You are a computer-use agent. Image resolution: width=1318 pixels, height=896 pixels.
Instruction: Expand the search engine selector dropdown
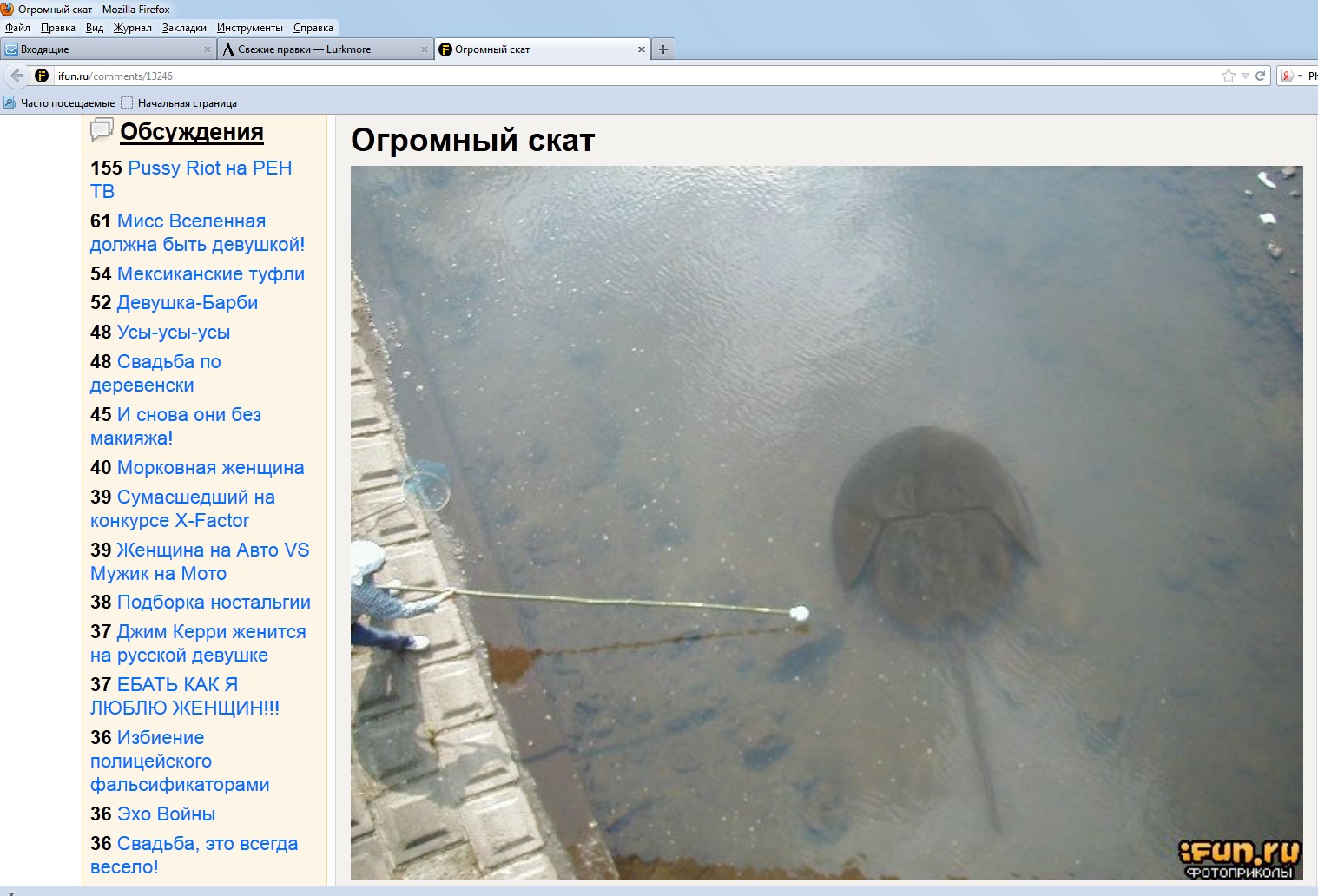(1300, 76)
